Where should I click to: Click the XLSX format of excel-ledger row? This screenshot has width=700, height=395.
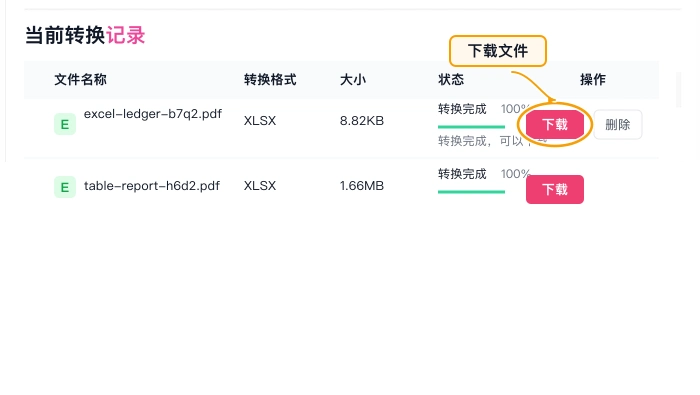[x=260, y=121]
